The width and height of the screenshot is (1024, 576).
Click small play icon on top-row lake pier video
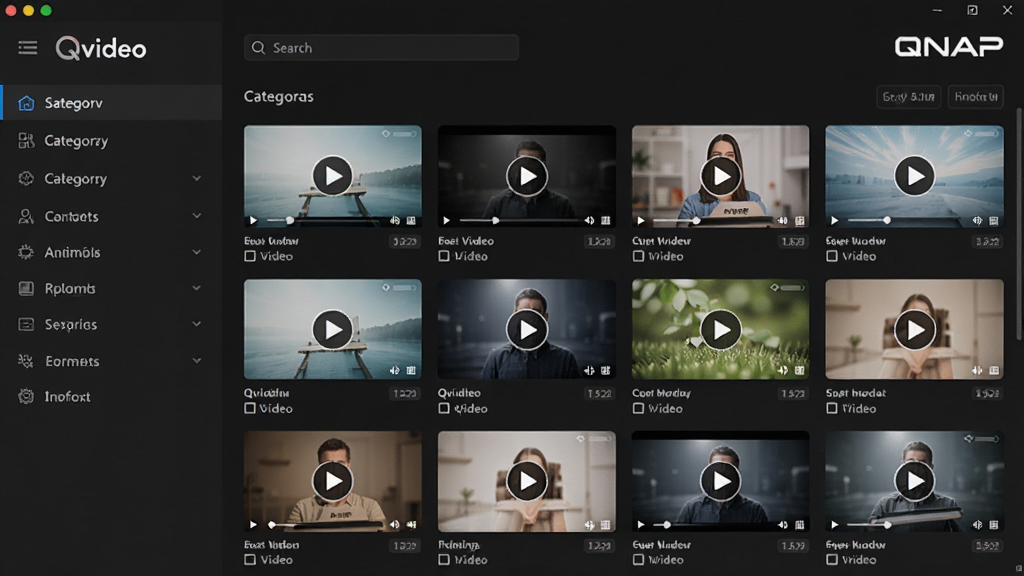coord(253,221)
